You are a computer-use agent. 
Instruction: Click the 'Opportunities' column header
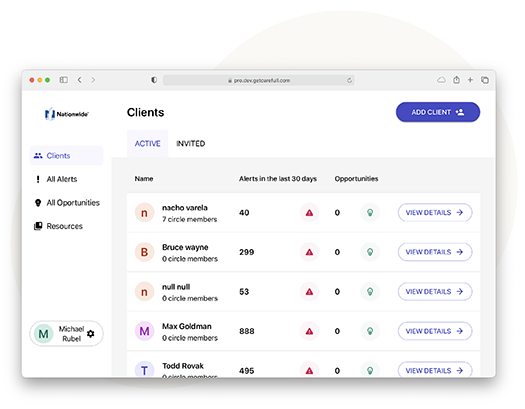pyautogui.click(x=356, y=179)
